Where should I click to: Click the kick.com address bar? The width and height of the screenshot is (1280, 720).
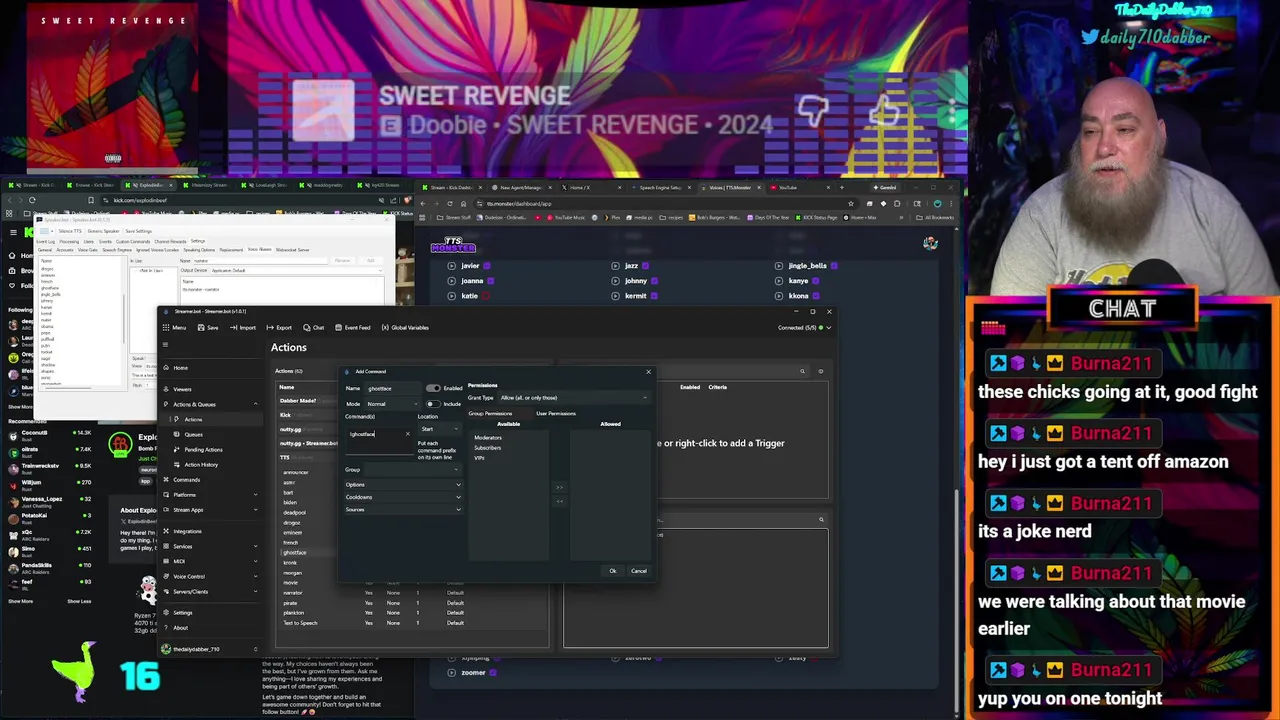[x=240, y=200]
